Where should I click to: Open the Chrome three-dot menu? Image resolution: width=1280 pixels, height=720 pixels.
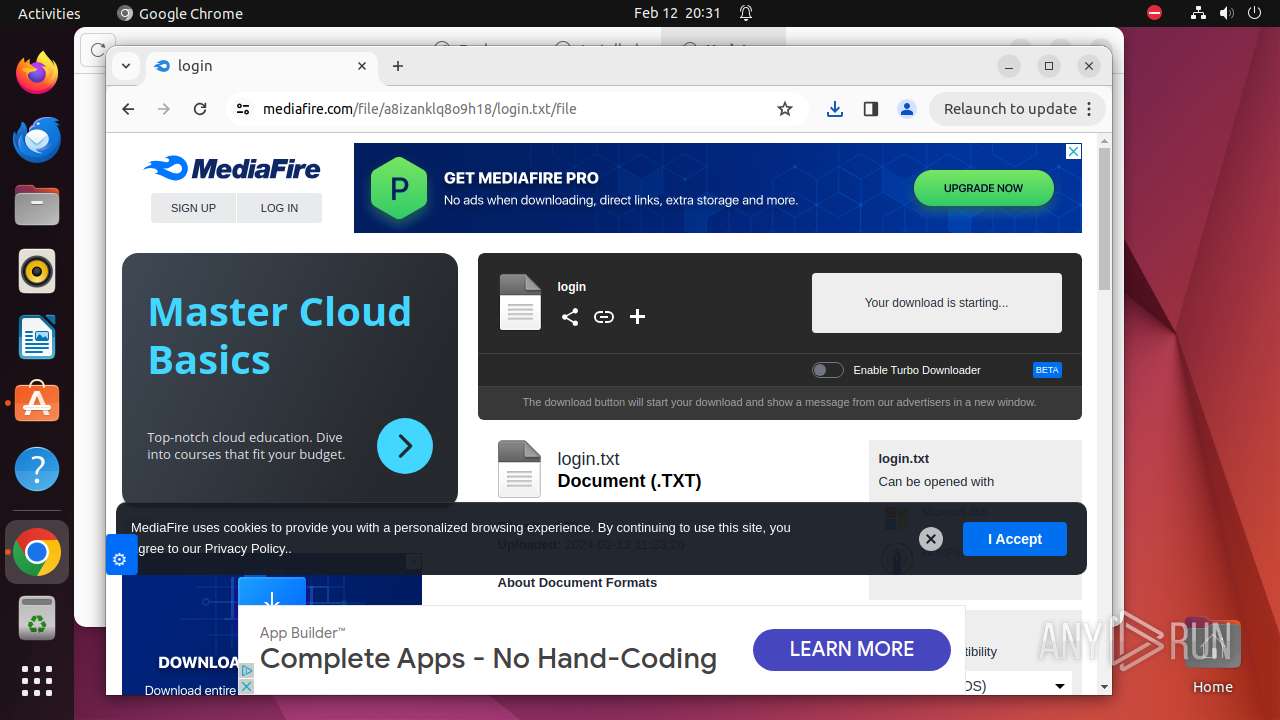[1090, 109]
